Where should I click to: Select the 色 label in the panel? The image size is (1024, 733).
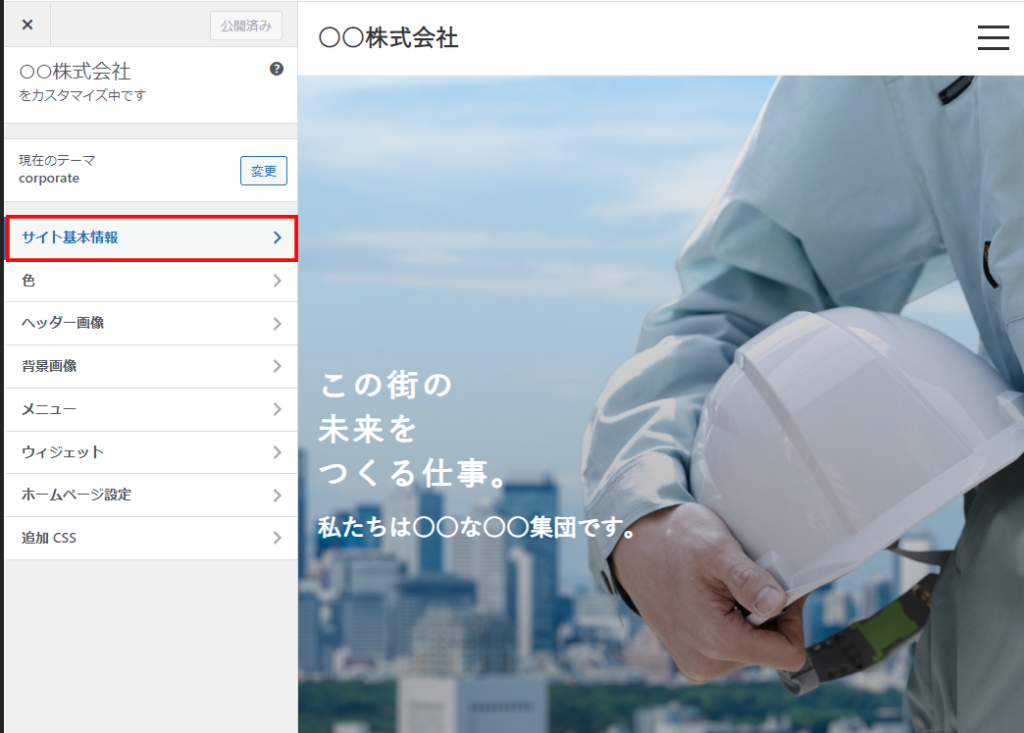pyautogui.click(x=28, y=281)
